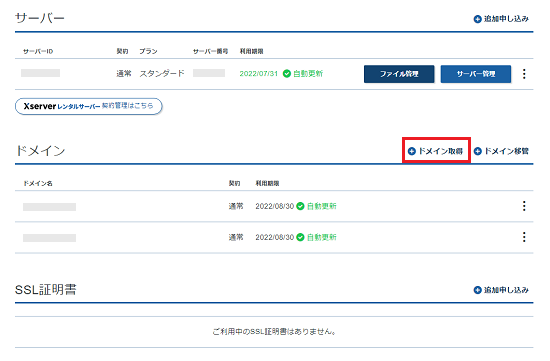The height and width of the screenshot is (361, 550).
Task: Click the second domain row's date 2022/08/30
Action: [274, 237]
